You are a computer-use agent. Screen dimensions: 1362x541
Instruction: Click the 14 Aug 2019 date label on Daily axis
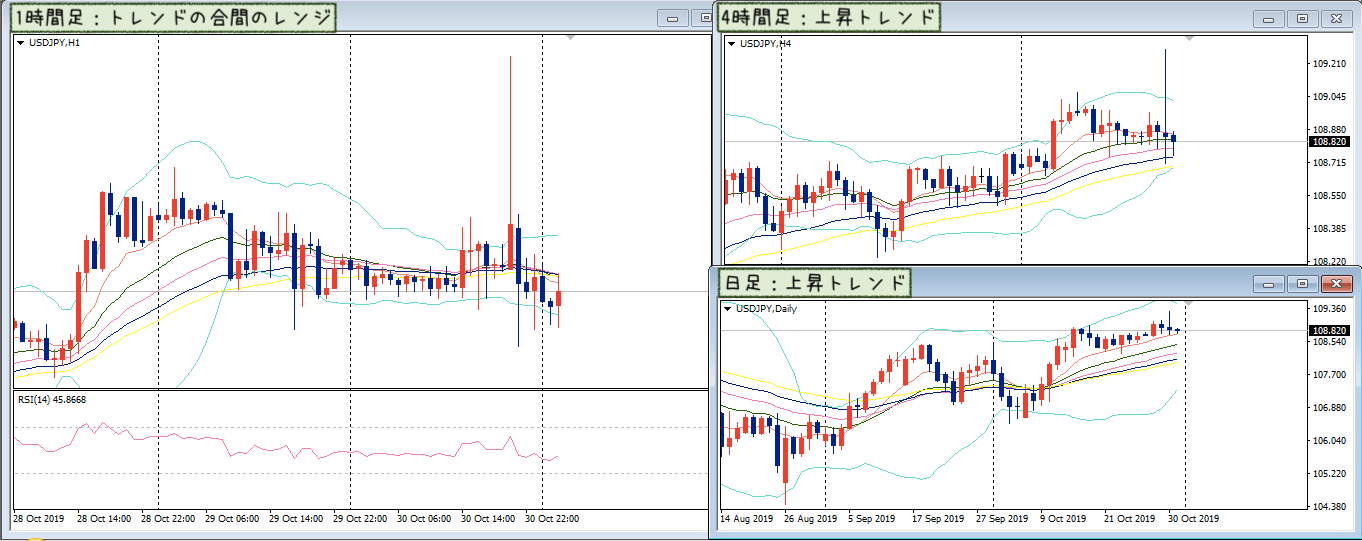[747, 519]
